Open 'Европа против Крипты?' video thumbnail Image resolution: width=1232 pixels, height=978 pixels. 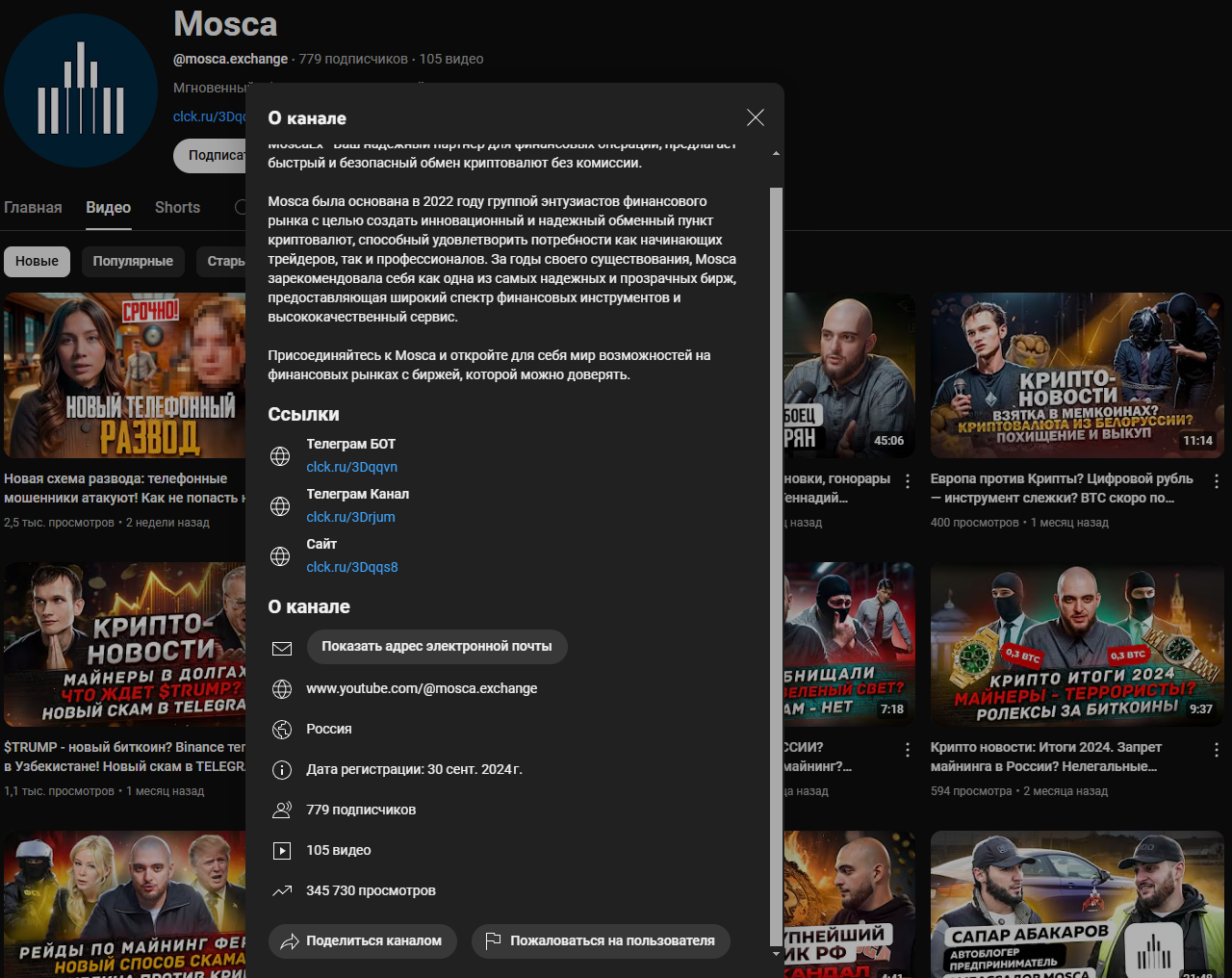(x=1076, y=375)
